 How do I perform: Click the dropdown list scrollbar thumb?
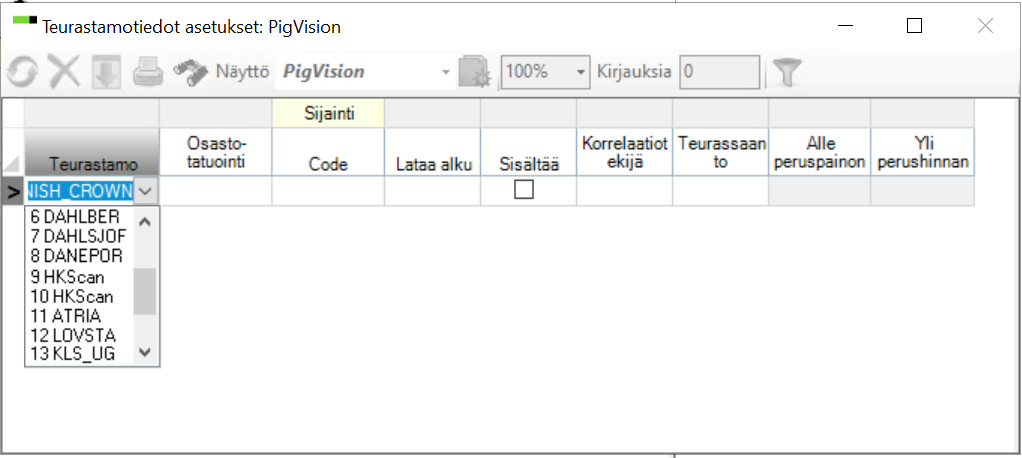(x=145, y=291)
